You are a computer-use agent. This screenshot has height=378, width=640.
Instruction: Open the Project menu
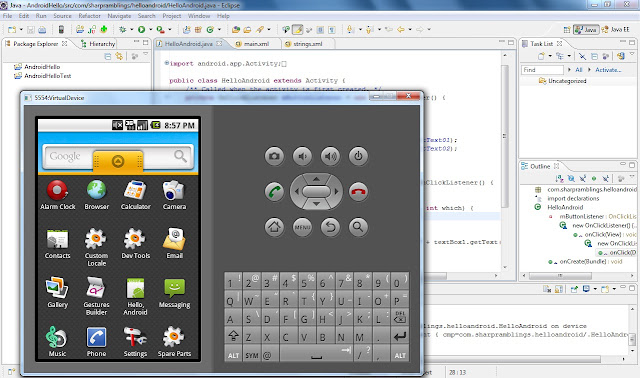pos(171,16)
